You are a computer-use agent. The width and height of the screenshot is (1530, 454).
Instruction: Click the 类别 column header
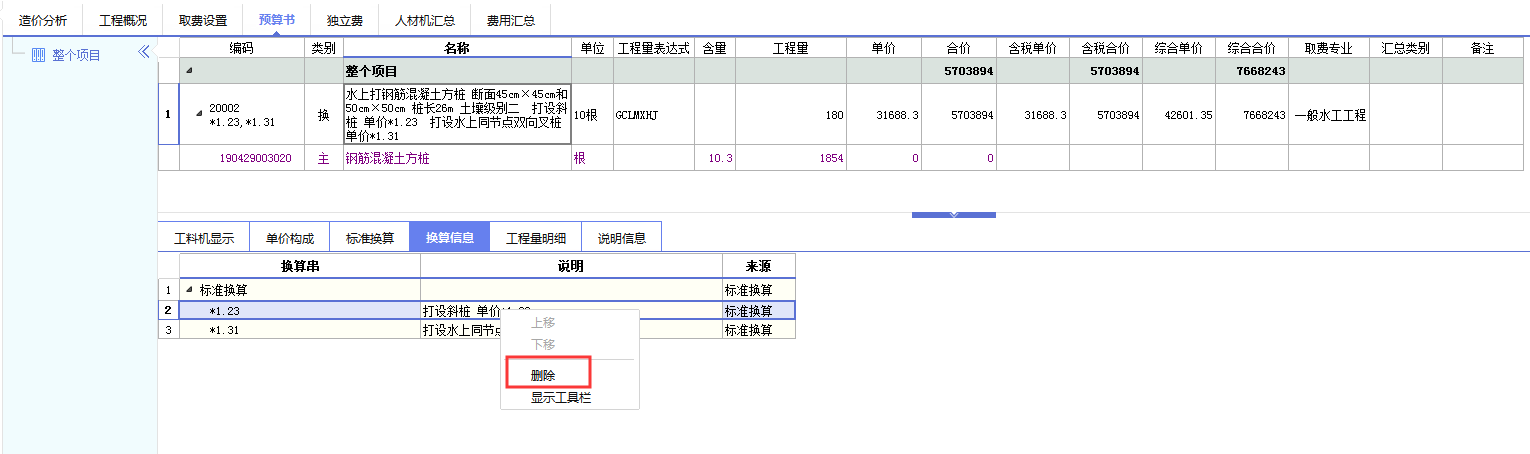click(323, 48)
